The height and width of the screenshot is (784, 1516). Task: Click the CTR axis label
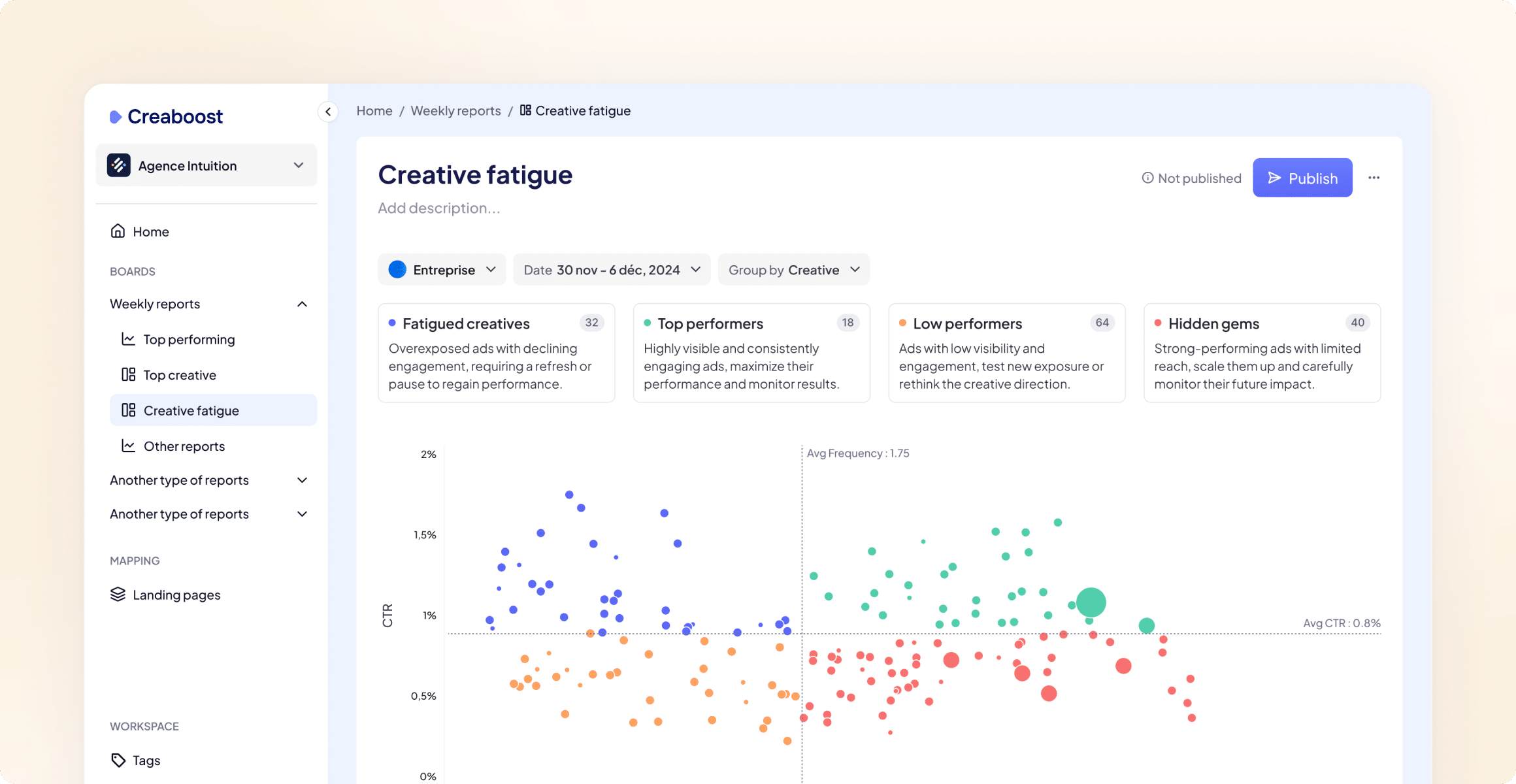pos(387,615)
